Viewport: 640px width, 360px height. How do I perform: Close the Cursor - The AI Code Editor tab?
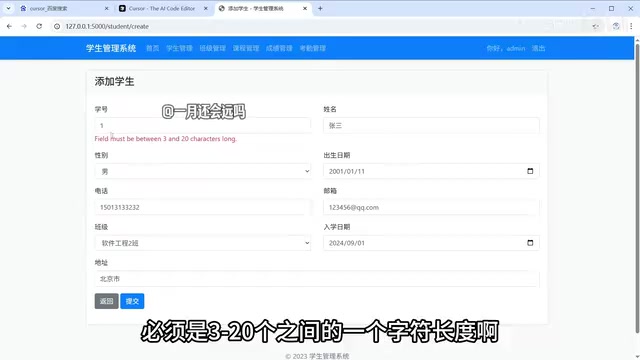pyautogui.click(x=206, y=8)
